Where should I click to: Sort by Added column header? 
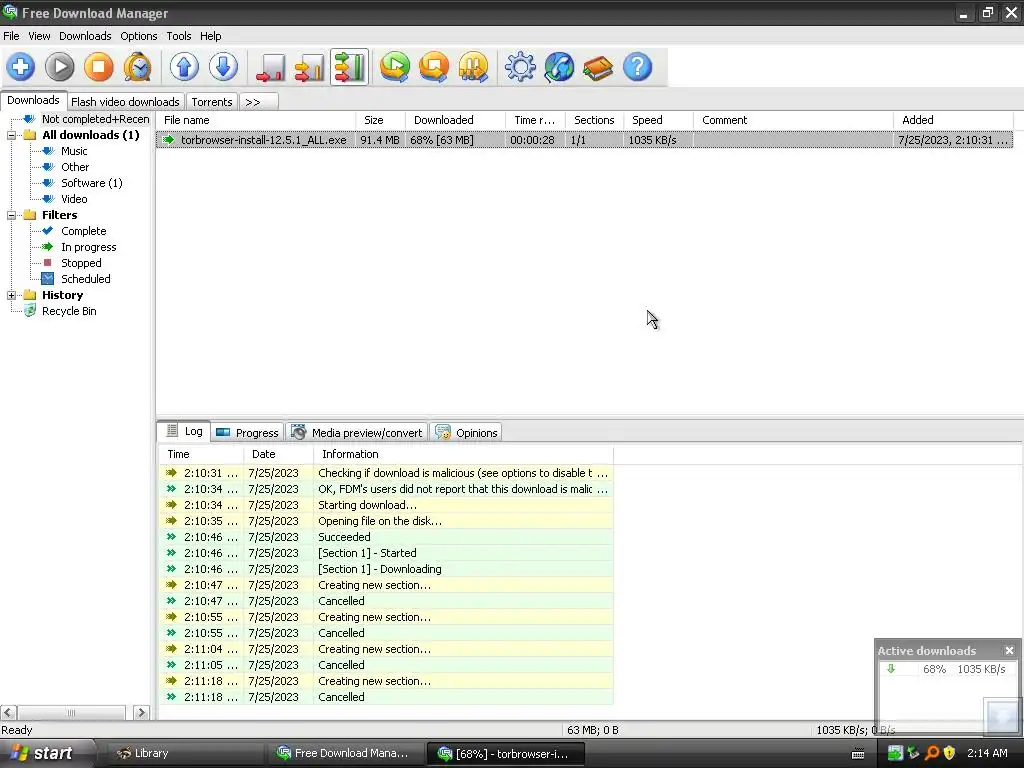coord(953,120)
